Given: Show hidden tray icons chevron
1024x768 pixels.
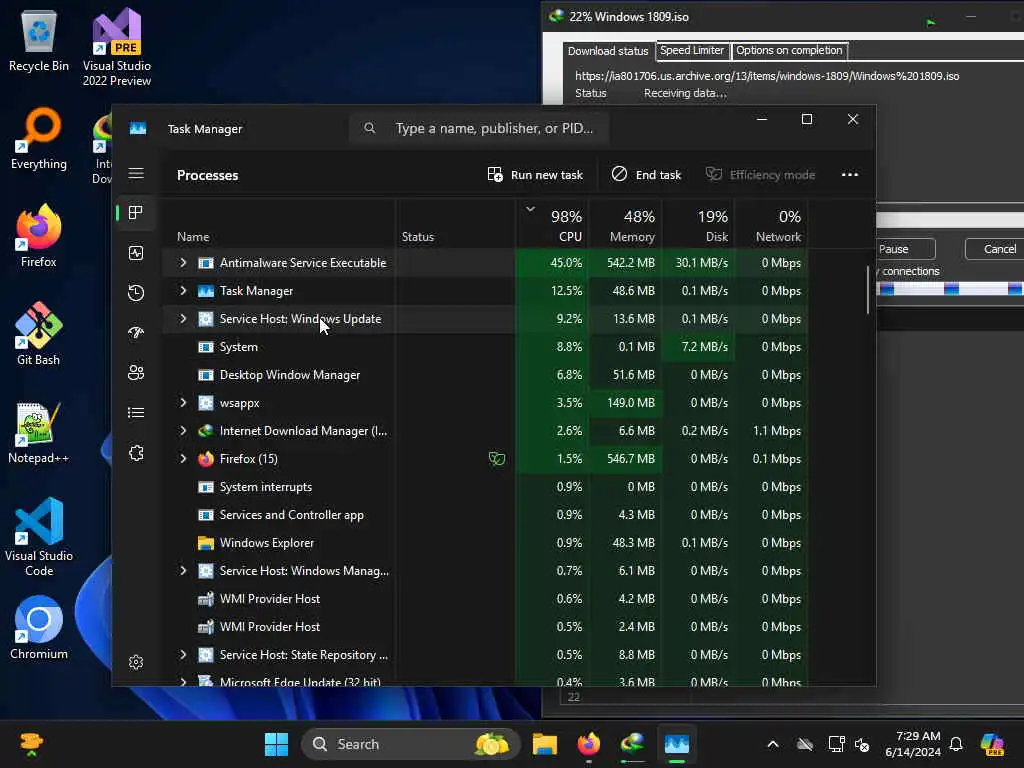Looking at the screenshot, I should click(773, 744).
